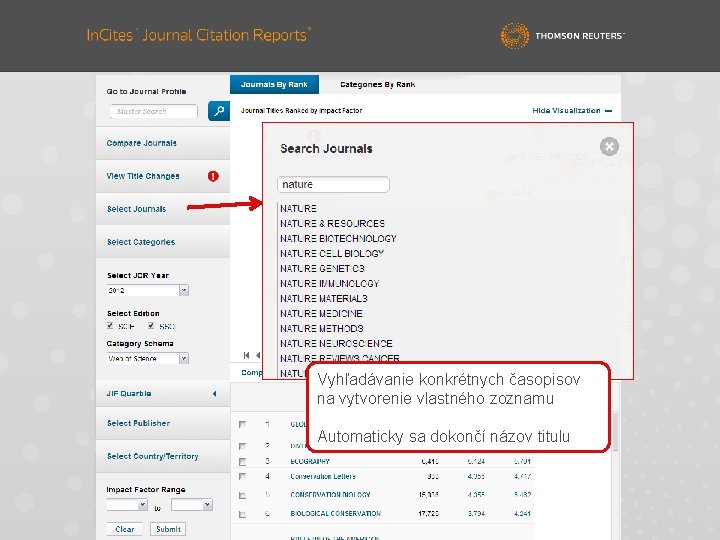Switch to Categories By Rank tab
The height and width of the screenshot is (540, 720).
(x=377, y=84)
